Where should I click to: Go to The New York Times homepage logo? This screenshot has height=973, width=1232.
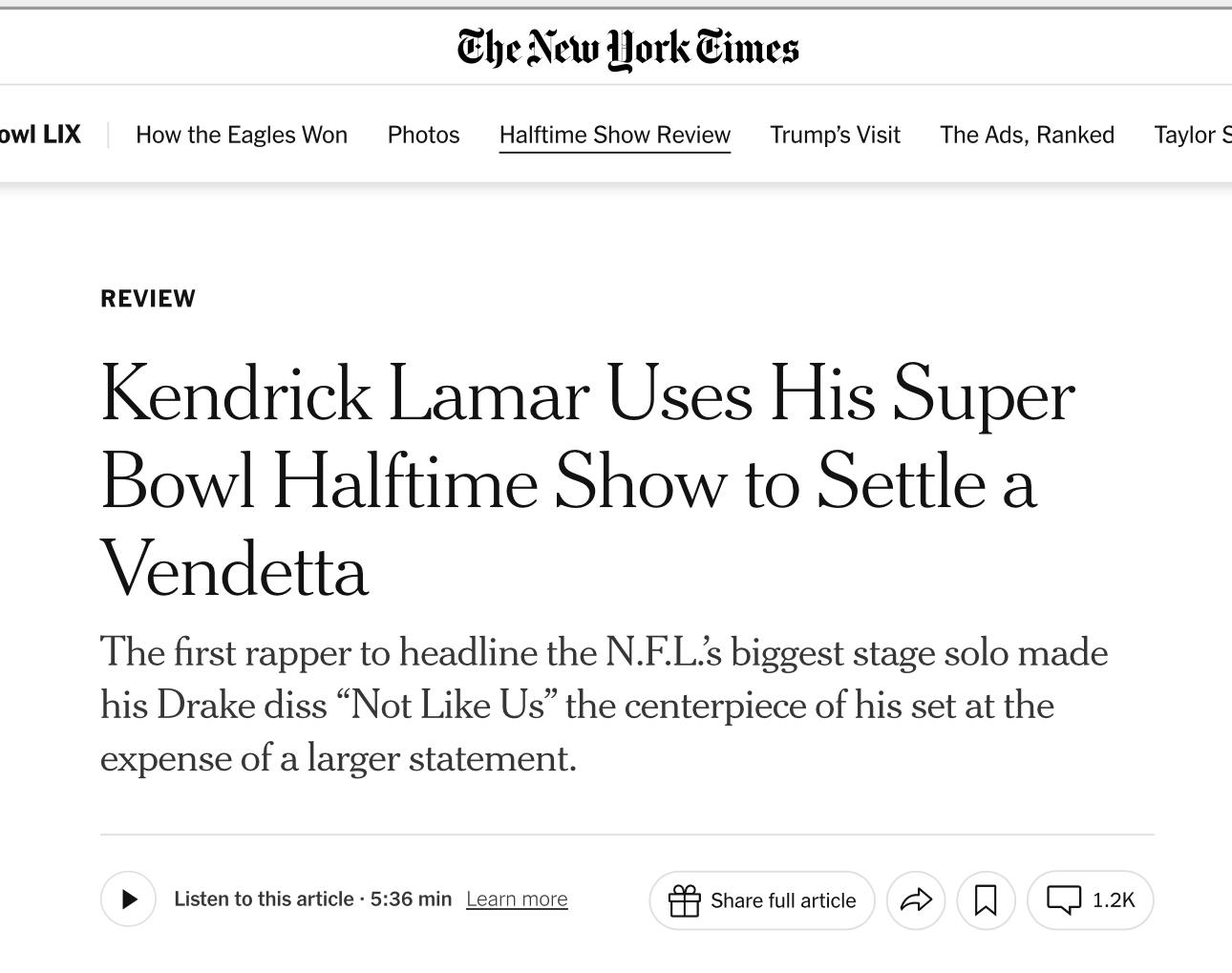coord(627,49)
